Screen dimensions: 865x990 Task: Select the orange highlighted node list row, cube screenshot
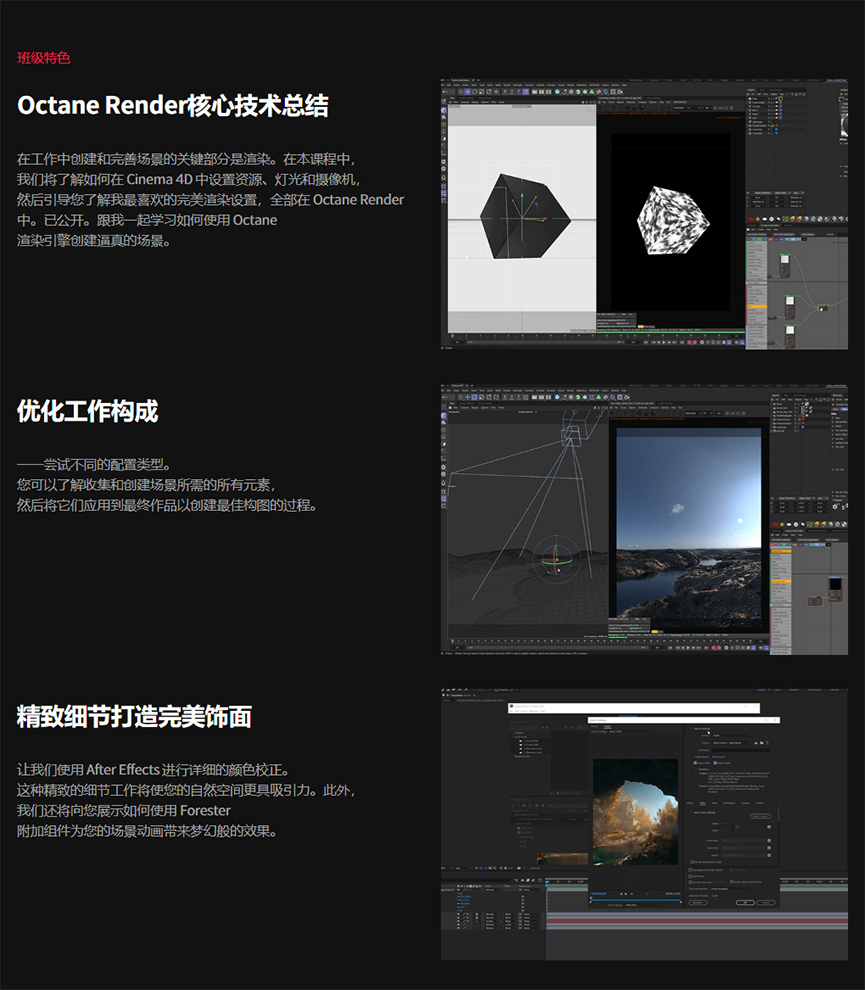(x=757, y=306)
